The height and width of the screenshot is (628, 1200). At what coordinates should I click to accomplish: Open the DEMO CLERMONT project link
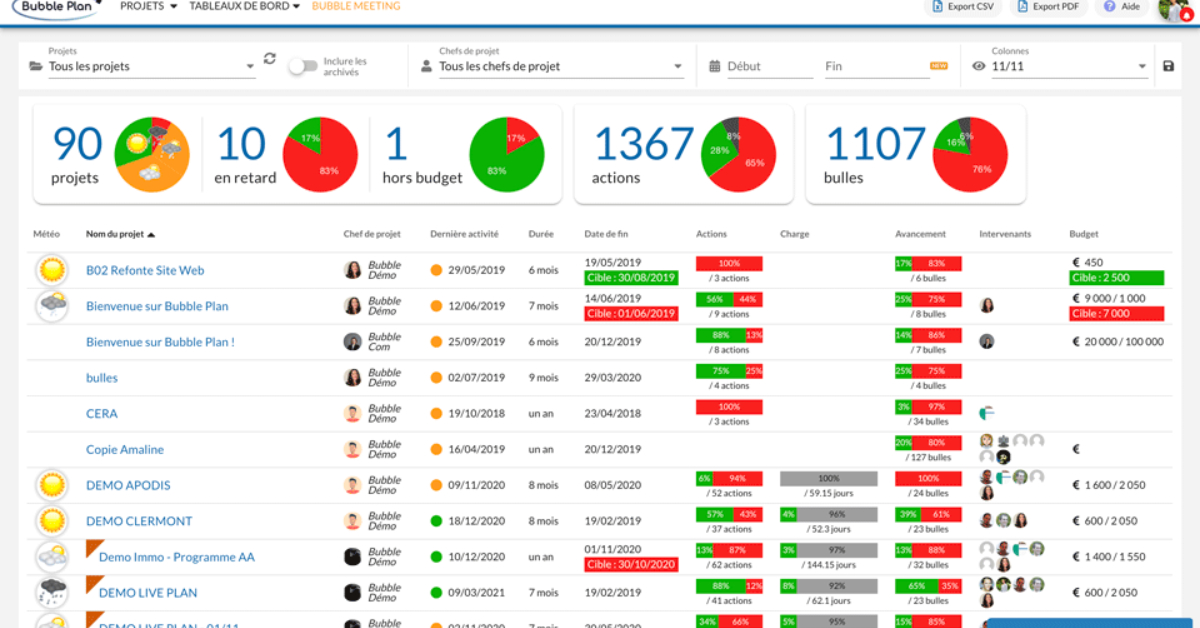tap(139, 521)
